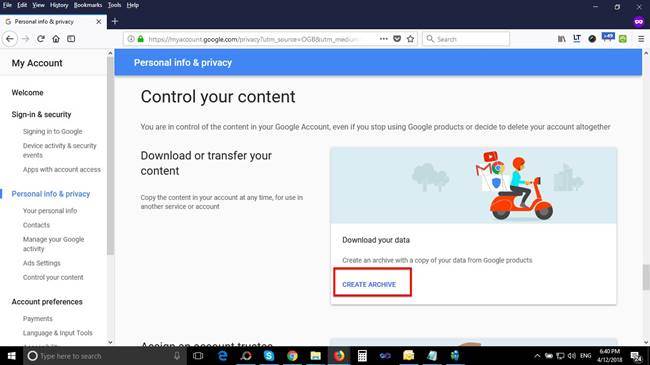Open the File menu
Image resolution: width=650 pixels, height=365 pixels.
click(x=7, y=5)
